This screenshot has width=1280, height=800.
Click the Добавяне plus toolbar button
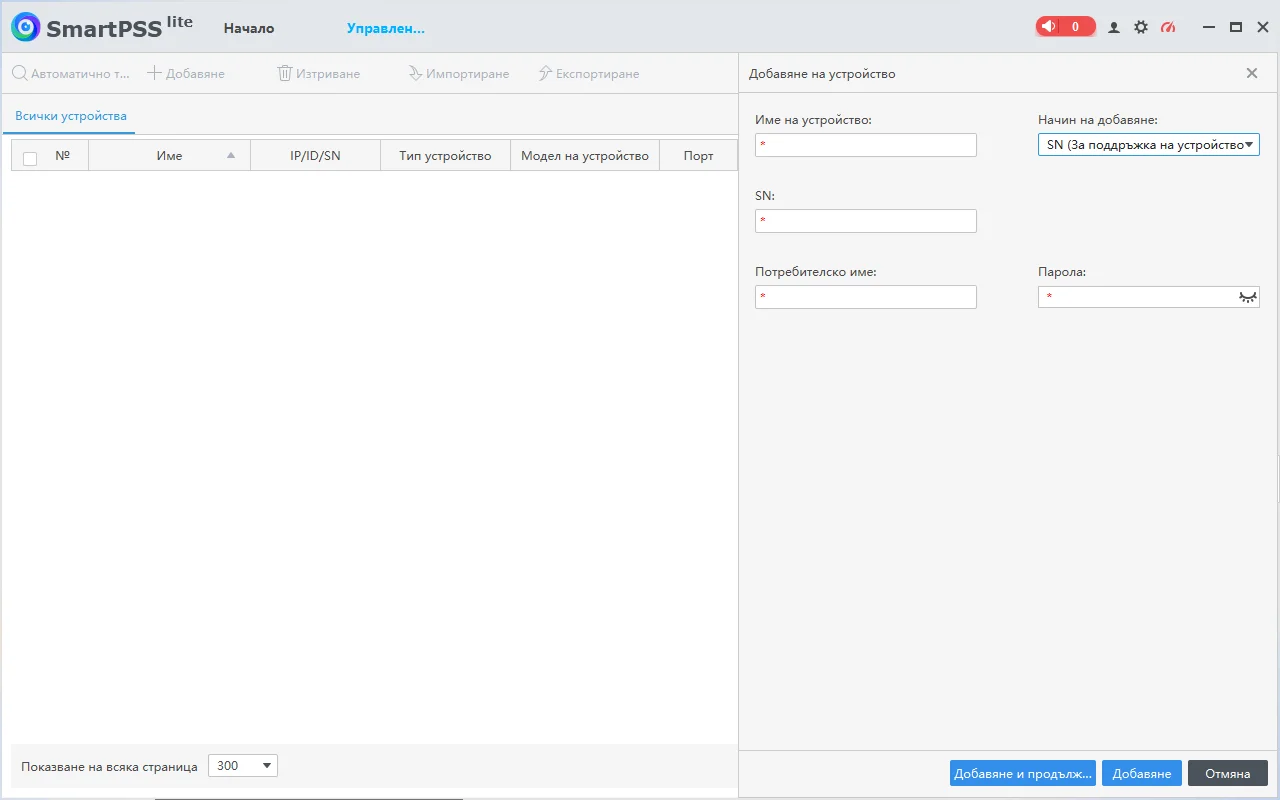[186, 74]
